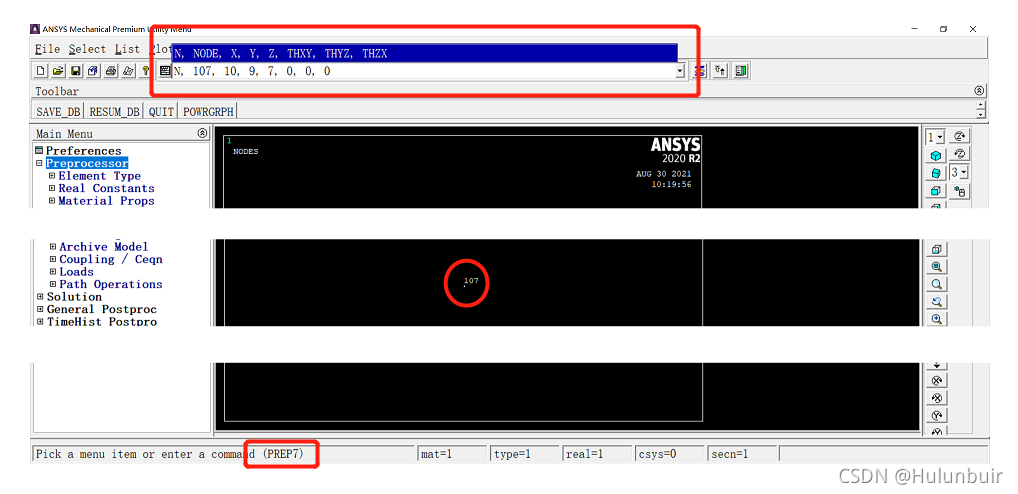Click the Zoom In magnifier icon

click(937, 319)
